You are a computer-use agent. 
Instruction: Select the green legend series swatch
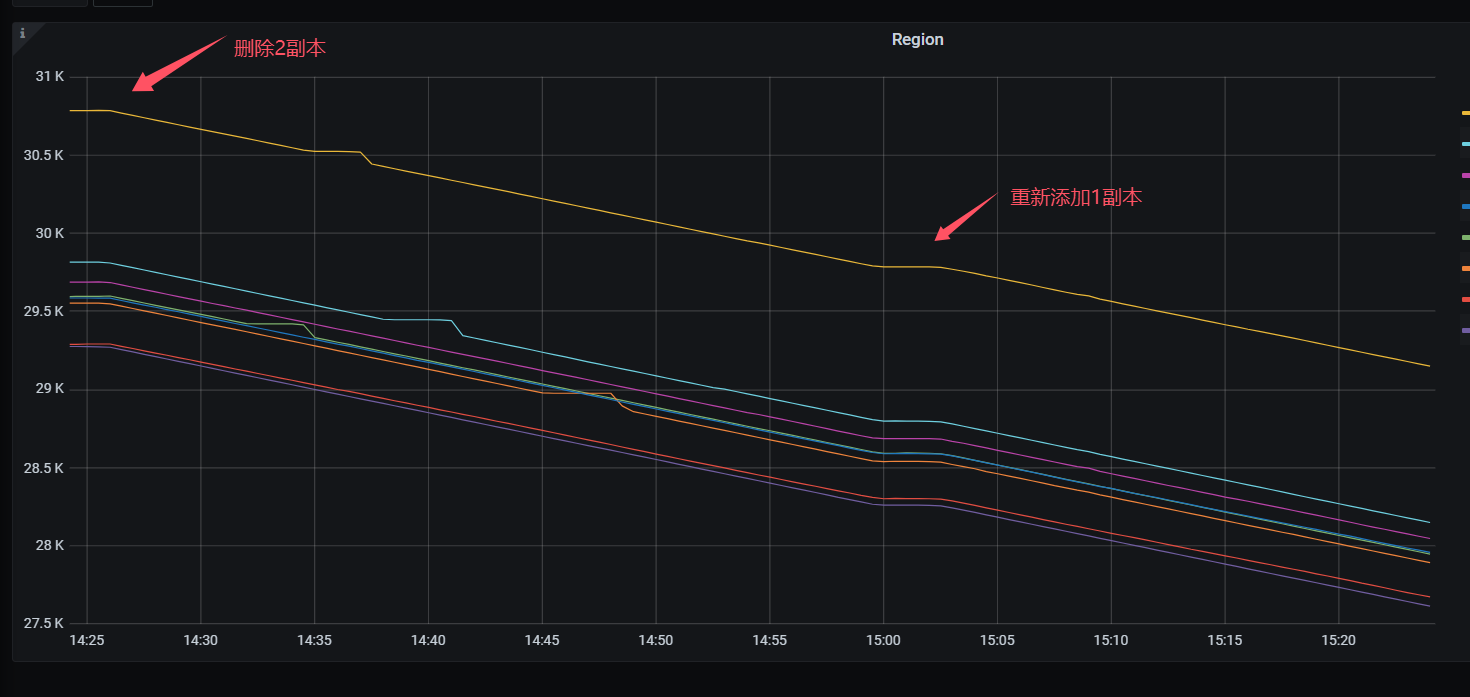(1465, 237)
